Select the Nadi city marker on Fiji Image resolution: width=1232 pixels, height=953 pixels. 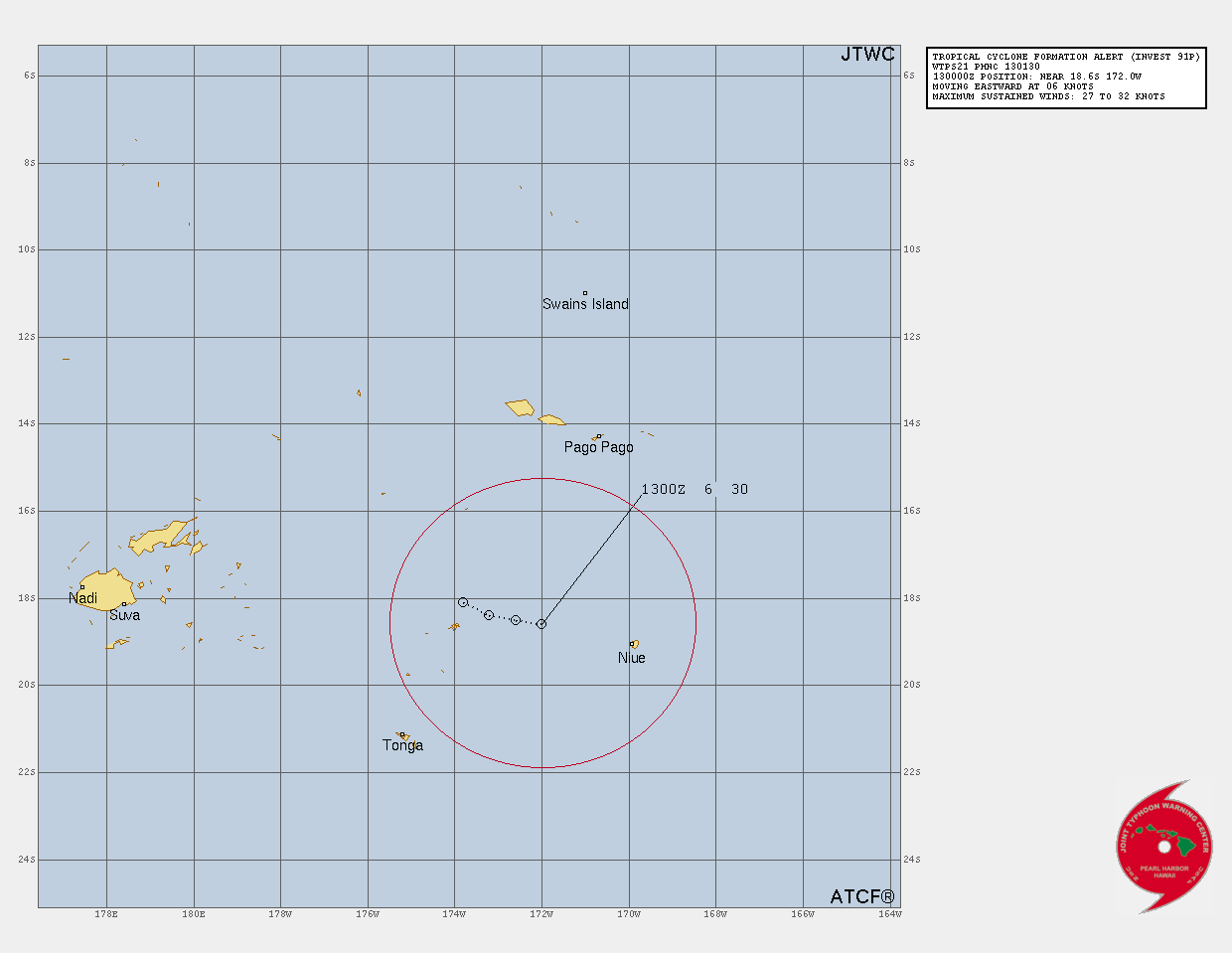tap(82, 586)
